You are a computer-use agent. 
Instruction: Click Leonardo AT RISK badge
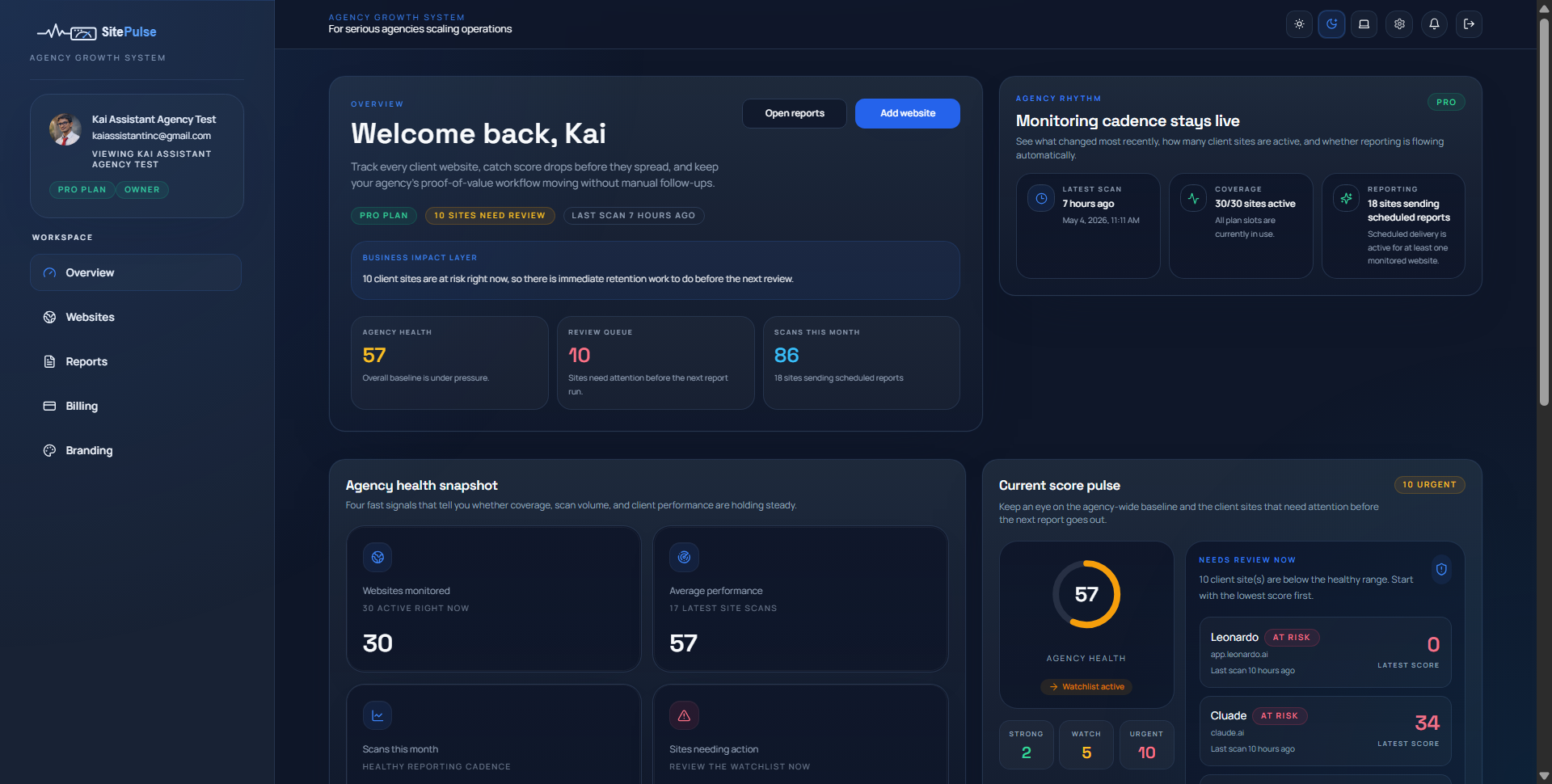tap(1292, 638)
